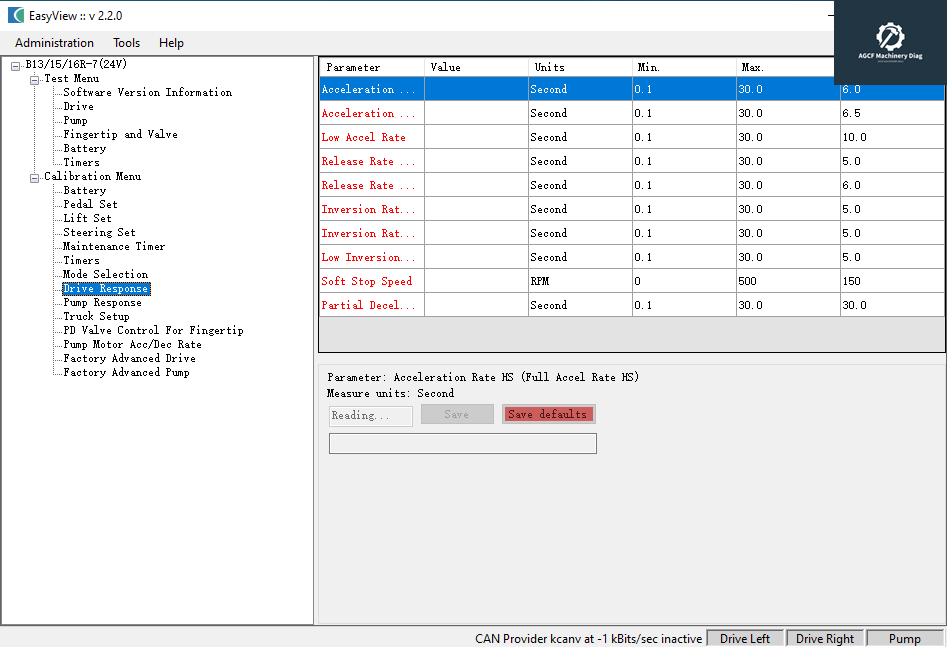The image size is (947, 647).
Task: Click the Pump status indicator
Action: (904, 638)
